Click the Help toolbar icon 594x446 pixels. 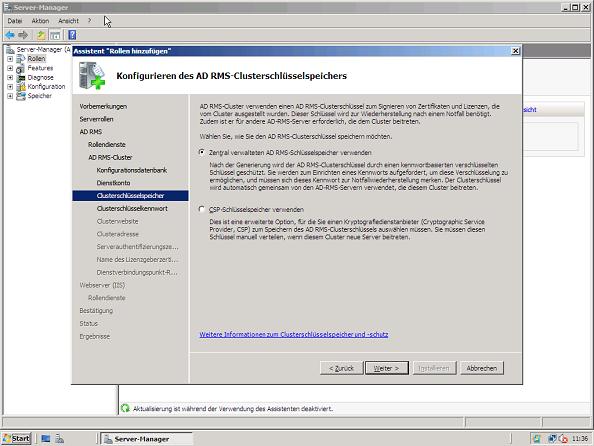pyautogui.click(x=72, y=35)
